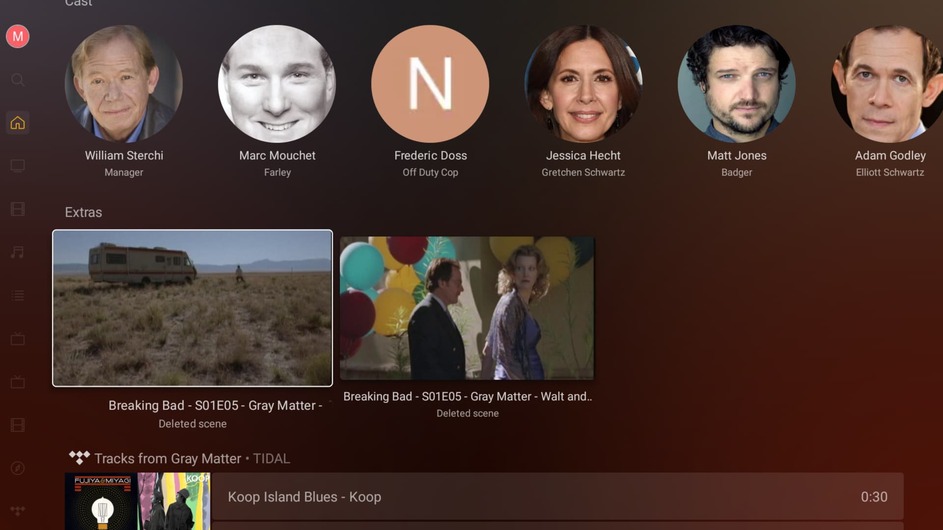Open the compass discover icon in sidebar

coord(18,468)
